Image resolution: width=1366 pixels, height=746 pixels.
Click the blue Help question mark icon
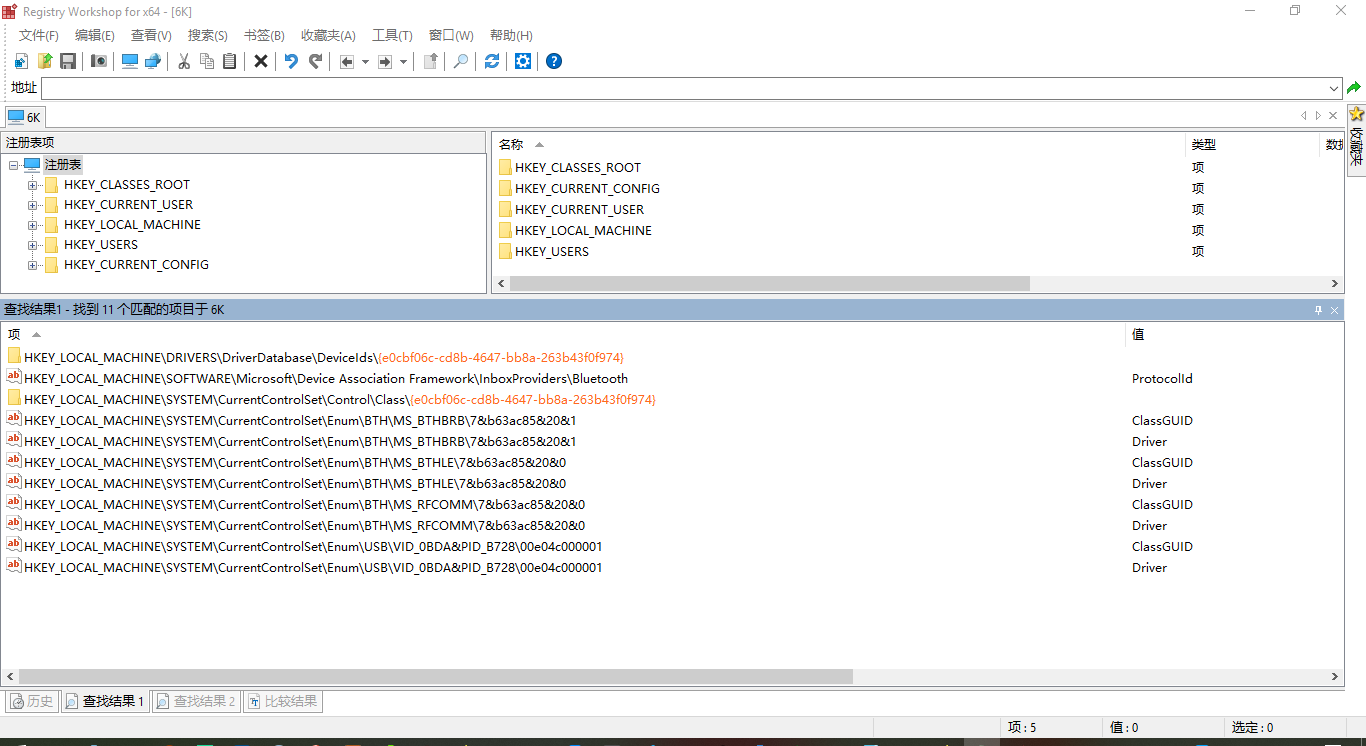coord(554,61)
